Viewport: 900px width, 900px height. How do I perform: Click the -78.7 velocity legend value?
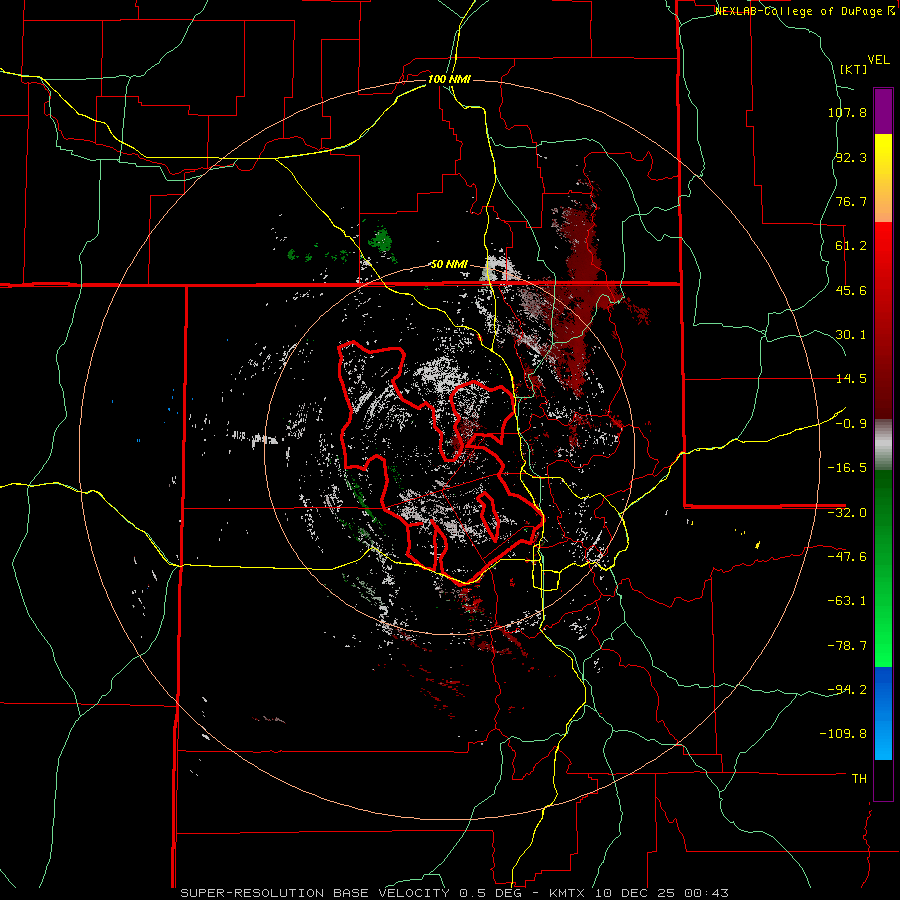click(x=847, y=646)
